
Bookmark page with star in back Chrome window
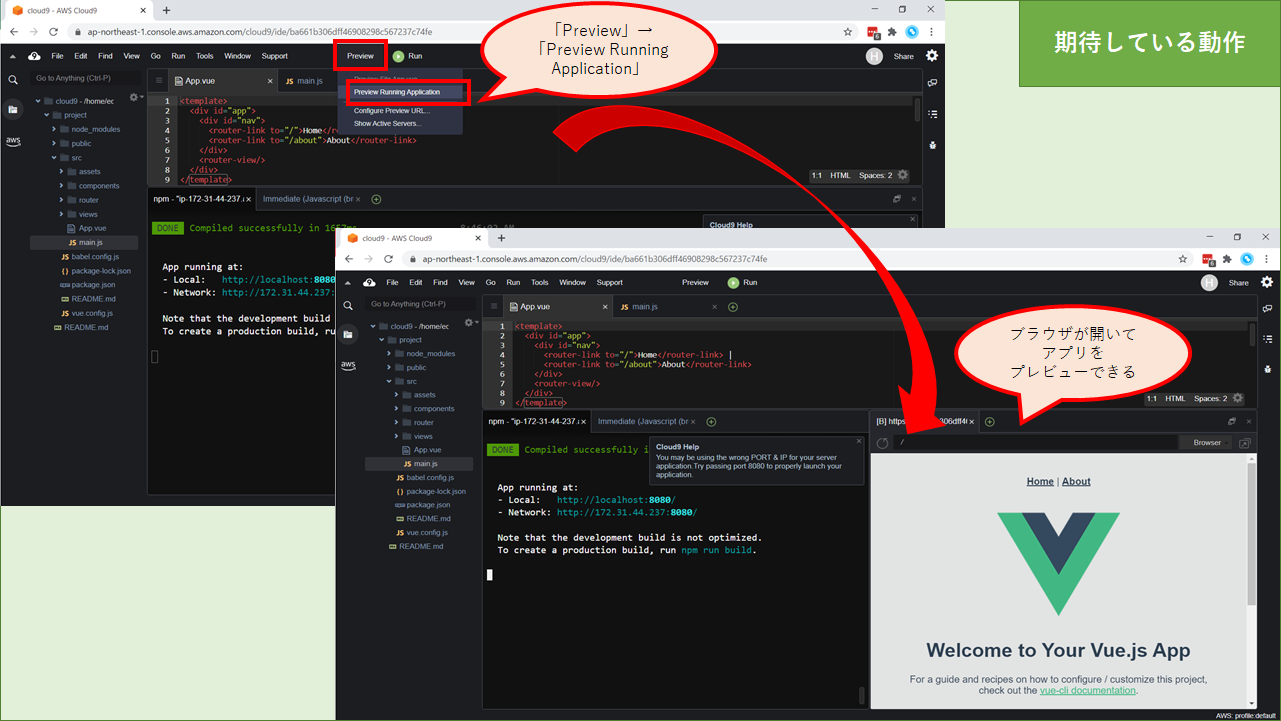(x=848, y=32)
